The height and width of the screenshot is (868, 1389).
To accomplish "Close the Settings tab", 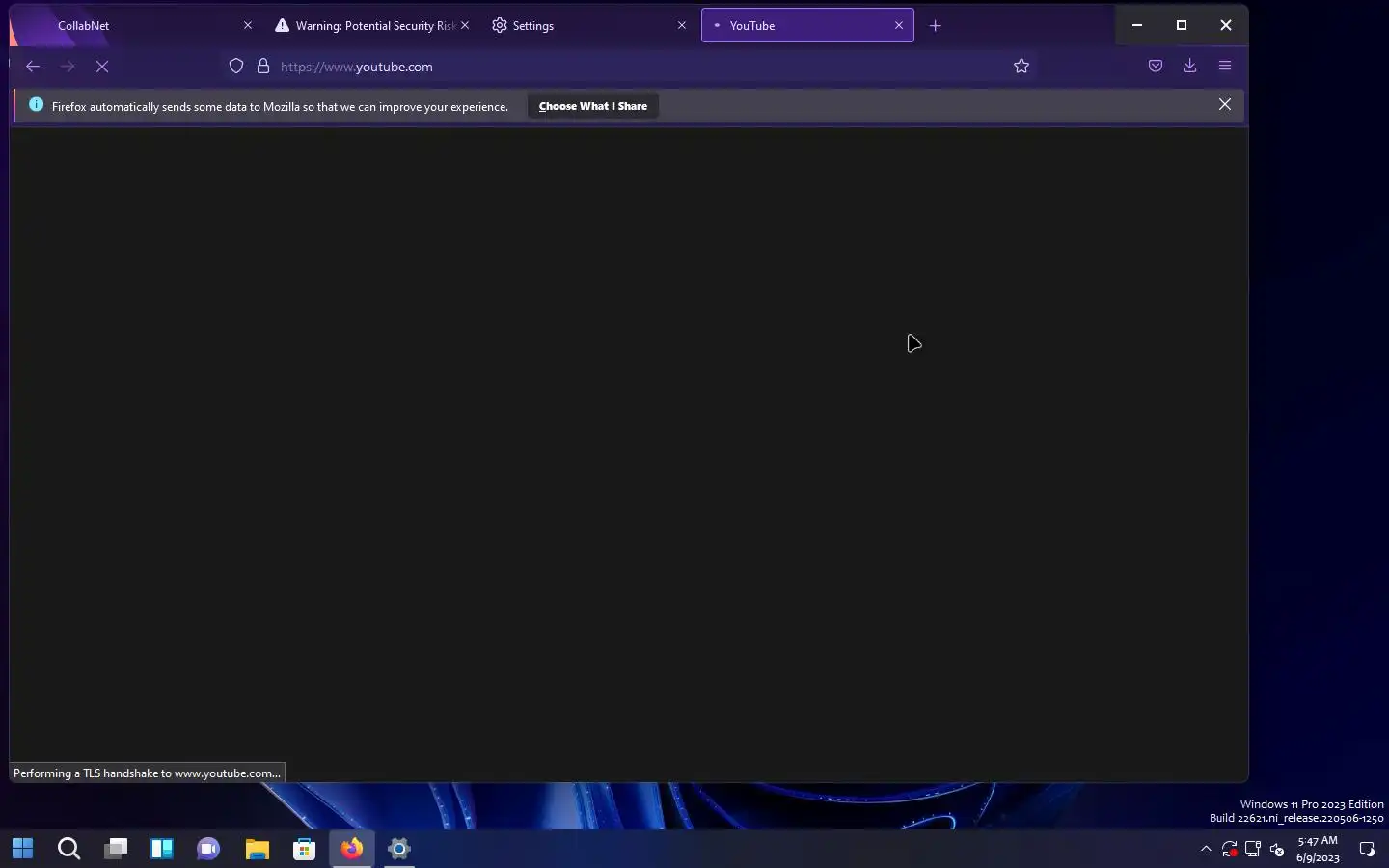I will click(682, 26).
